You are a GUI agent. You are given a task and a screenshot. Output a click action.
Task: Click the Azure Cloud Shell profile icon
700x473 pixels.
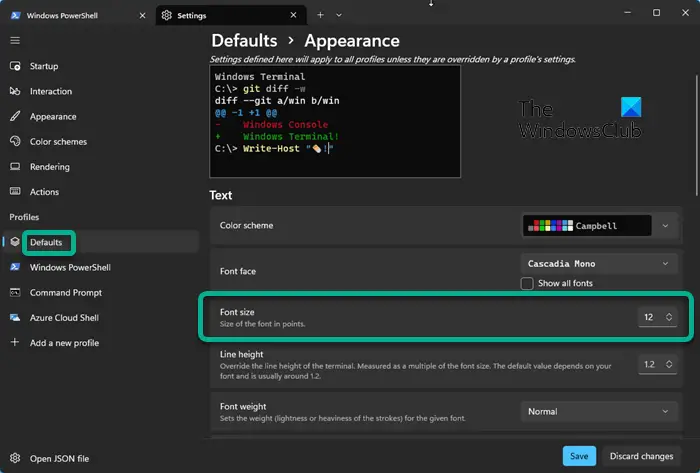click(x=15, y=317)
